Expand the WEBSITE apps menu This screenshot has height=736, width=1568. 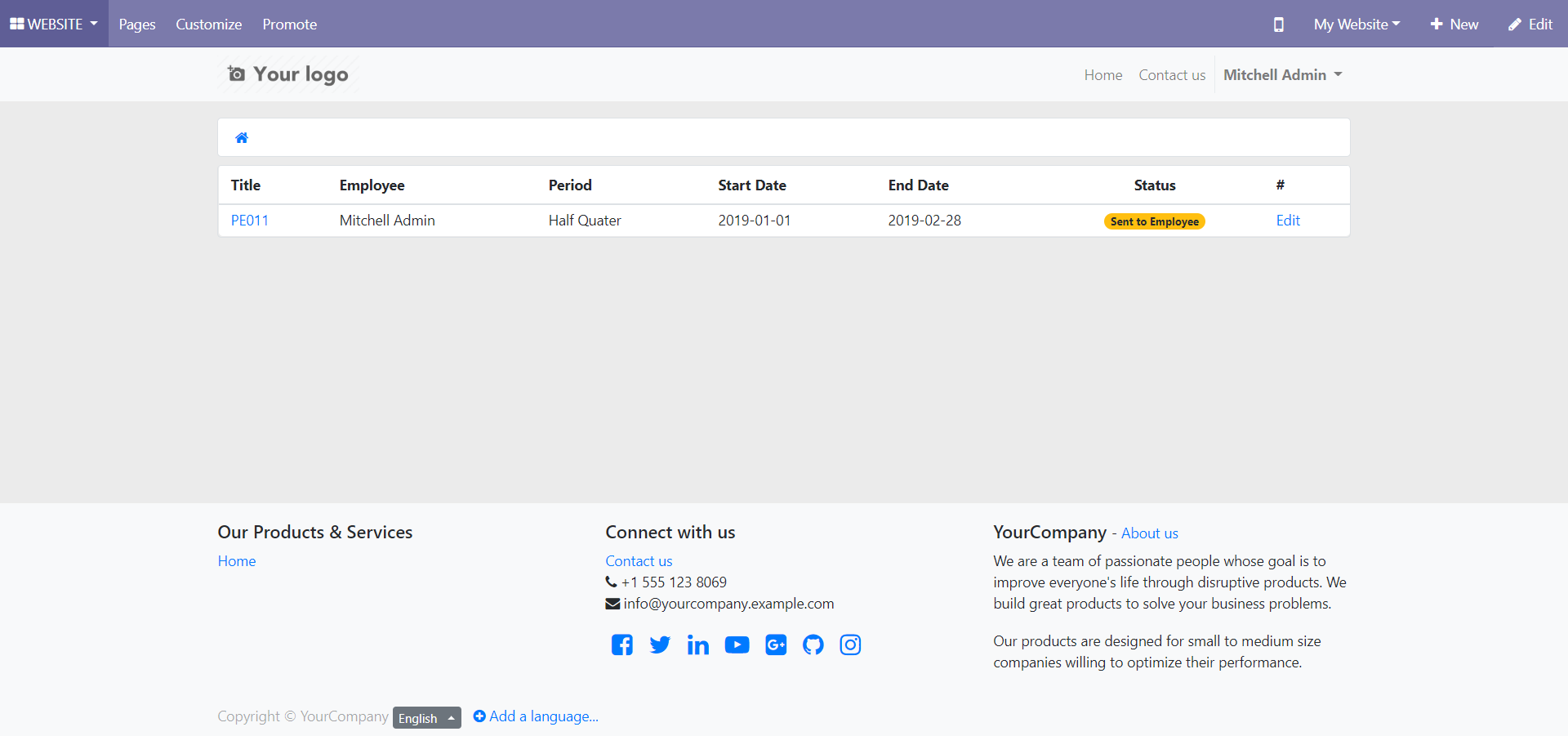point(54,25)
